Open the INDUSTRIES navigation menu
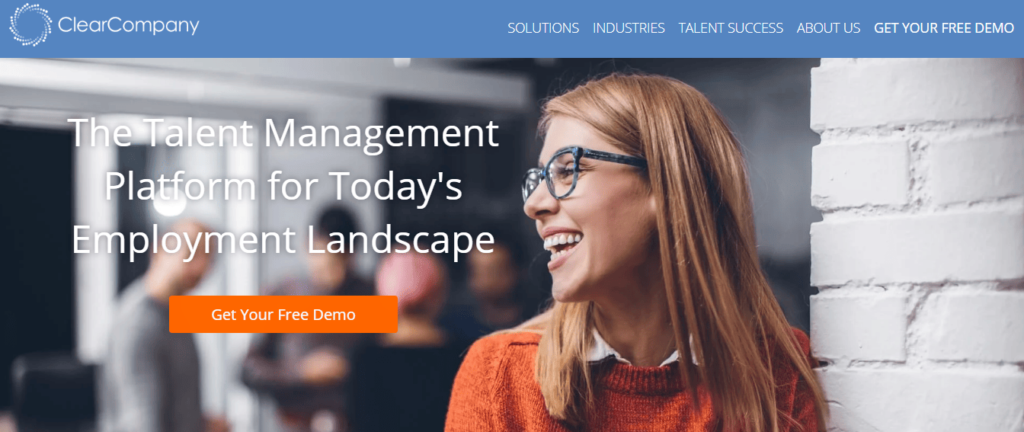 pos(629,28)
